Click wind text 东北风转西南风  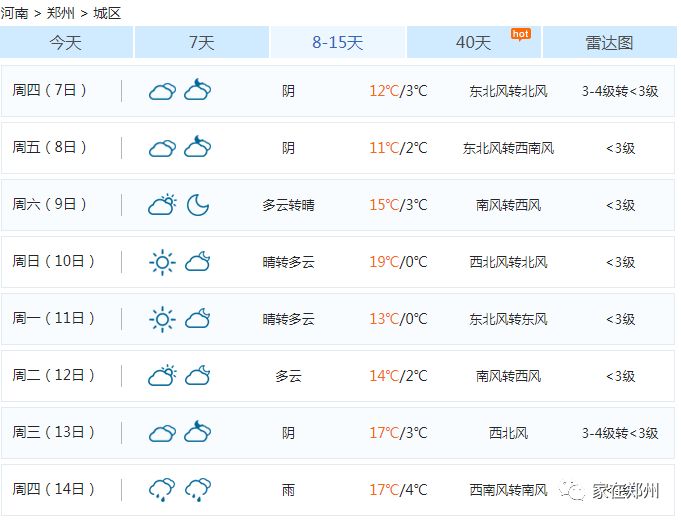[508, 148]
